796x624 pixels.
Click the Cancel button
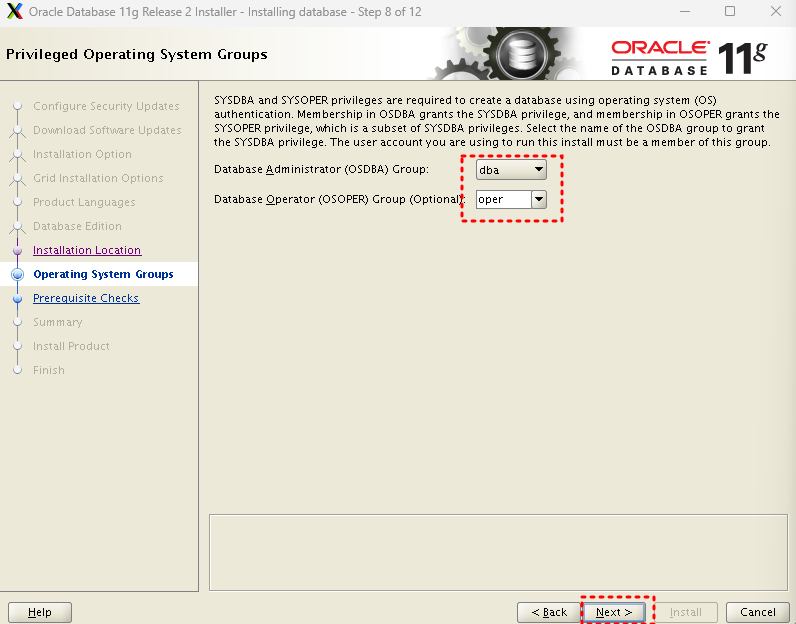(758, 612)
